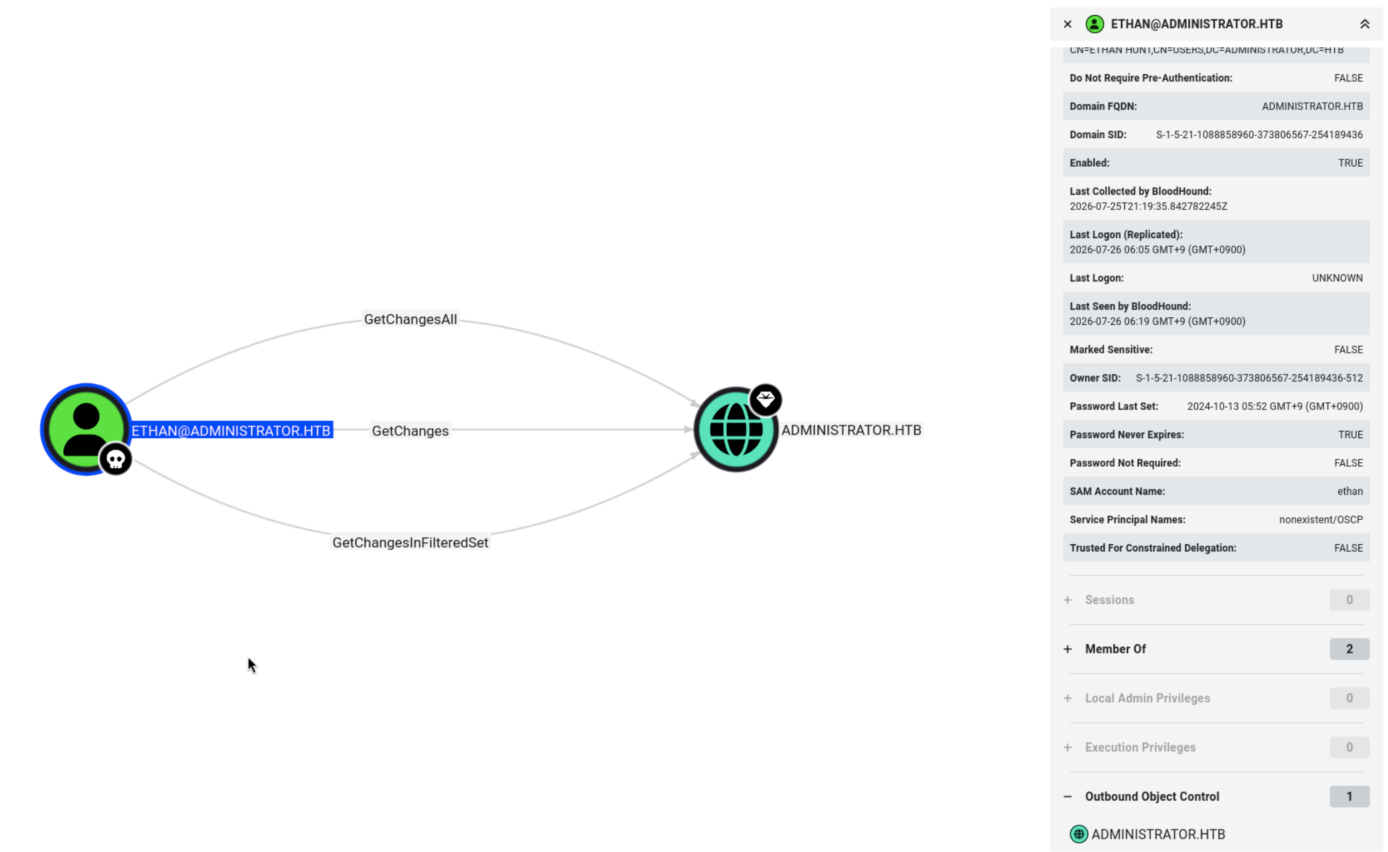Click the panel title ETHAN@ADMINISTRATOR.HTB
1388x852 pixels.
(x=1196, y=24)
